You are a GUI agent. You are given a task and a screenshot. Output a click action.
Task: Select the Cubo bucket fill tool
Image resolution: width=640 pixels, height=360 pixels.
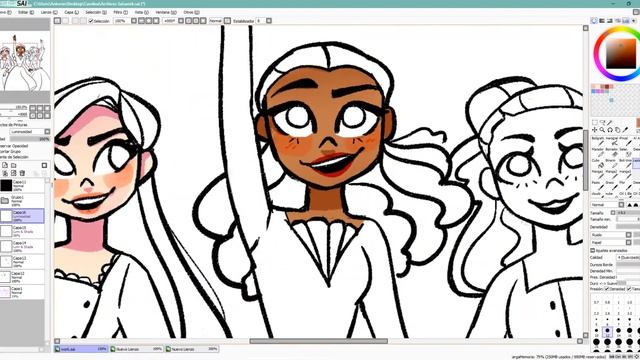click(x=598, y=163)
